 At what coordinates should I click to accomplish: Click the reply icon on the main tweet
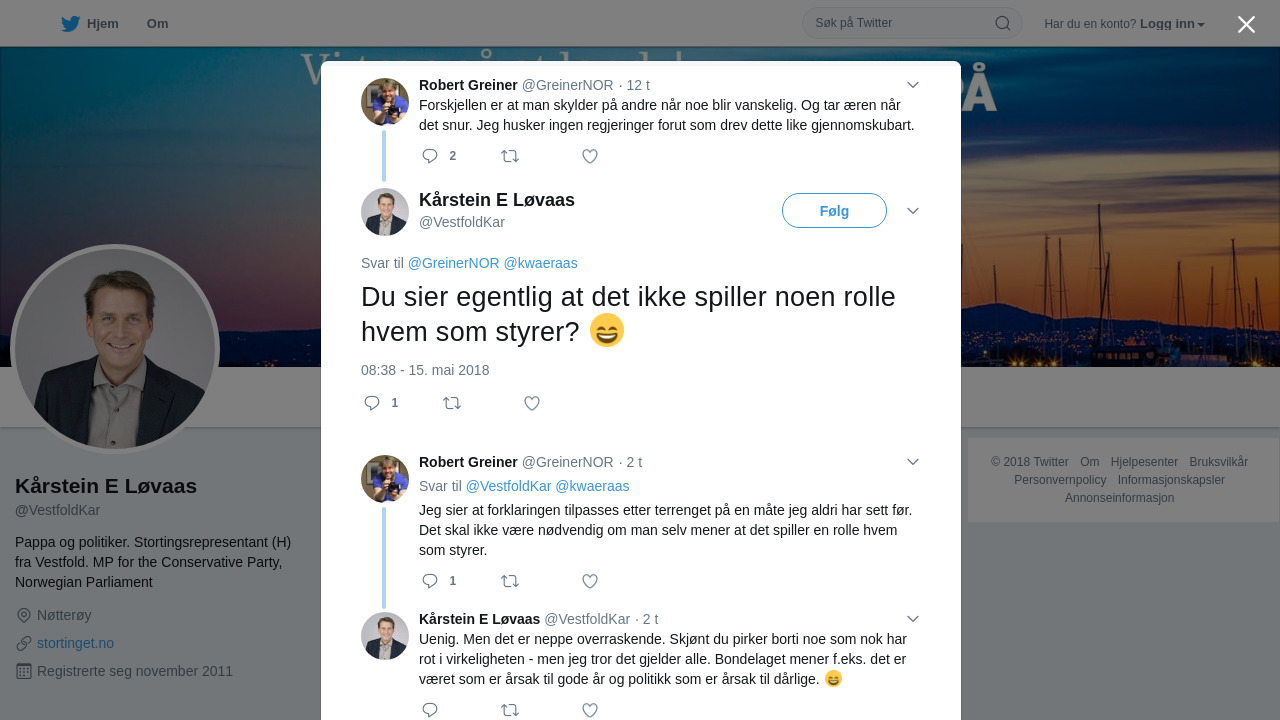coord(372,403)
